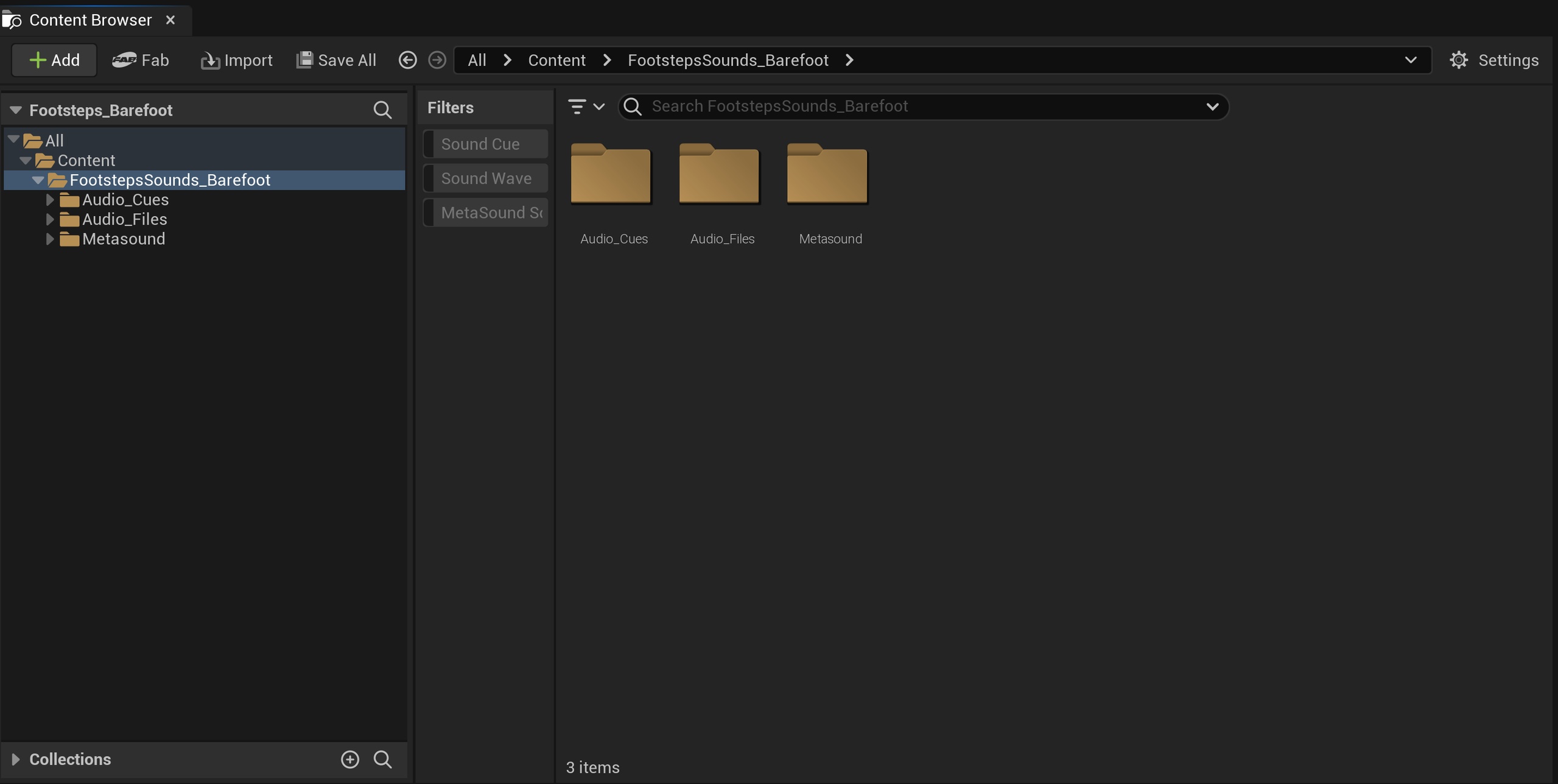
Task: Open the filter options menu
Action: point(586,107)
